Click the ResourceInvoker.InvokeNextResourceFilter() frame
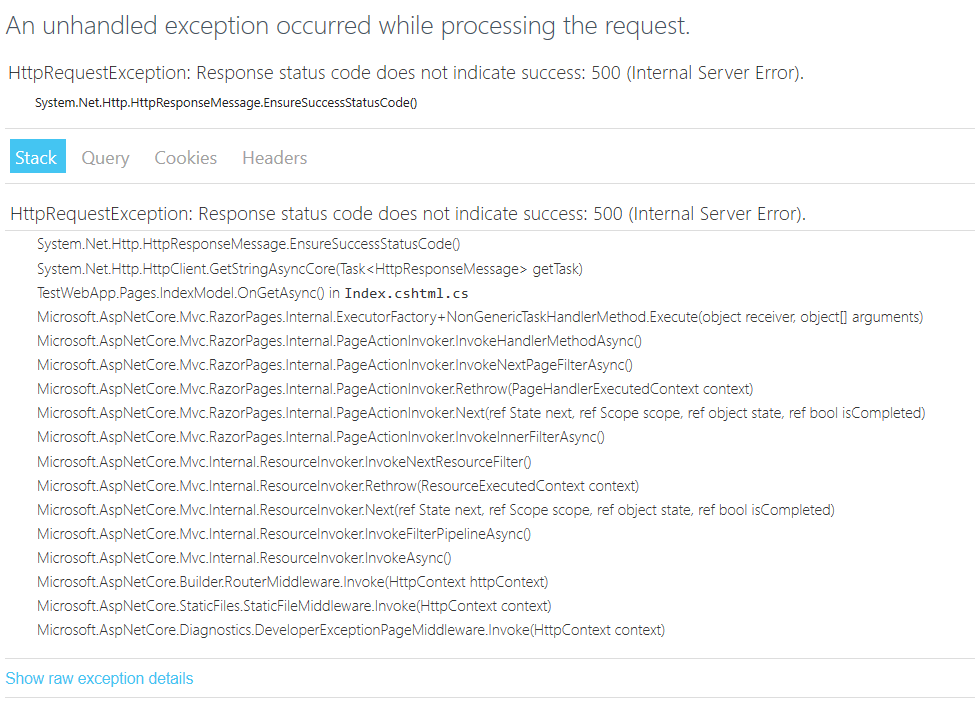This screenshot has height=703, width=975. (x=284, y=461)
